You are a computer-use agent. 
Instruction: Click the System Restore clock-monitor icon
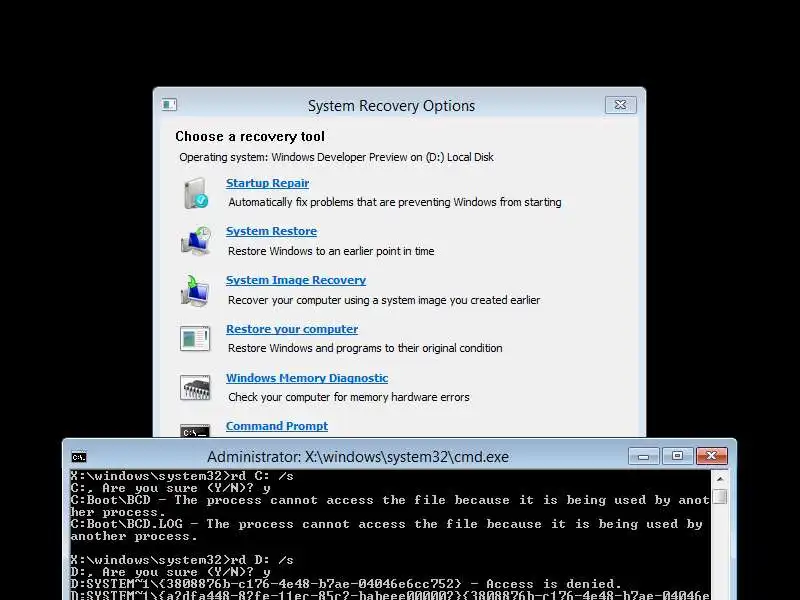pyautogui.click(x=195, y=241)
